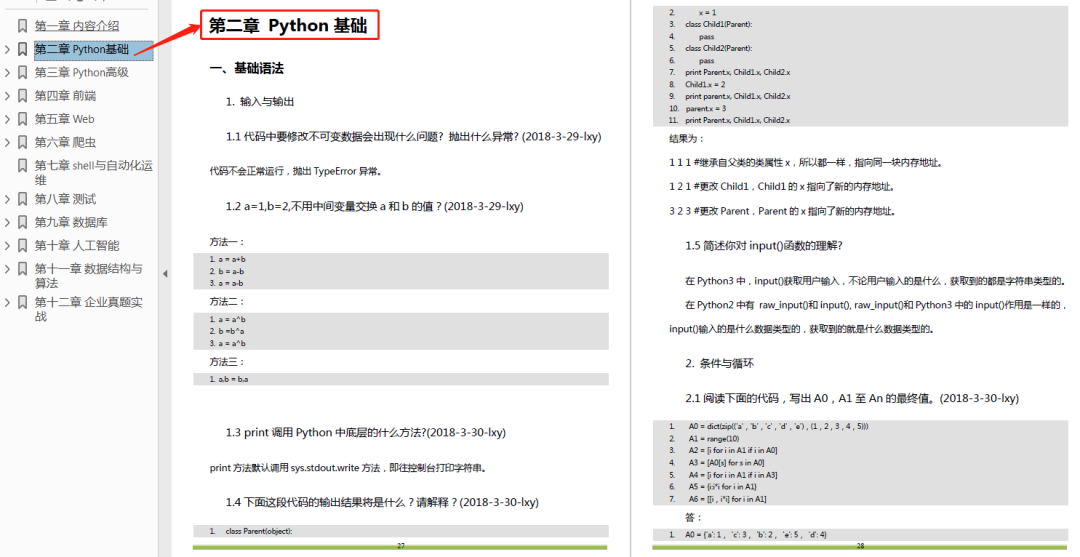Click bookmark icon beside 第六章 爬虫
Image resolution: width=1080 pixels, height=557 pixels.
[x=22, y=143]
